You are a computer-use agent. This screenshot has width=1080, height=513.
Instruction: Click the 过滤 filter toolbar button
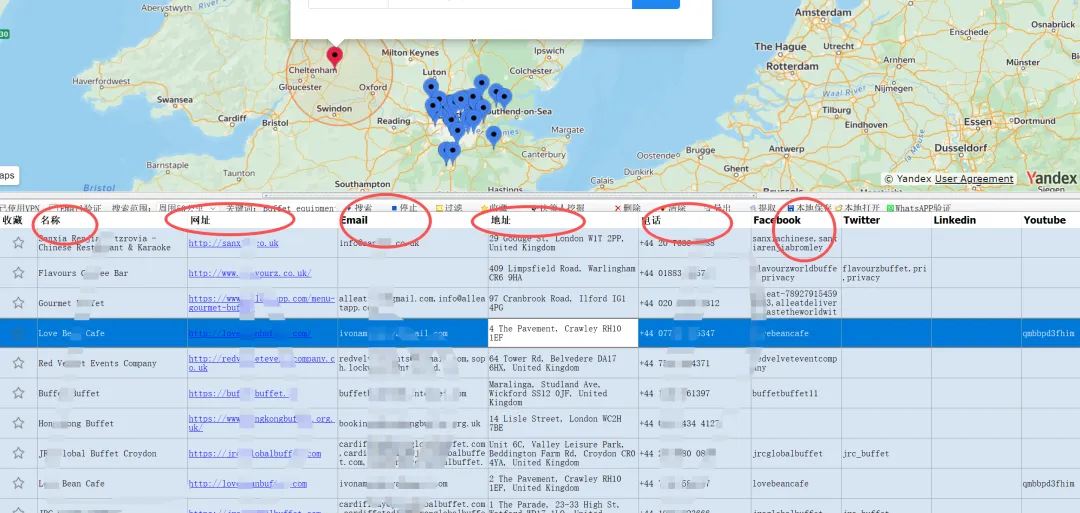[448, 207]
